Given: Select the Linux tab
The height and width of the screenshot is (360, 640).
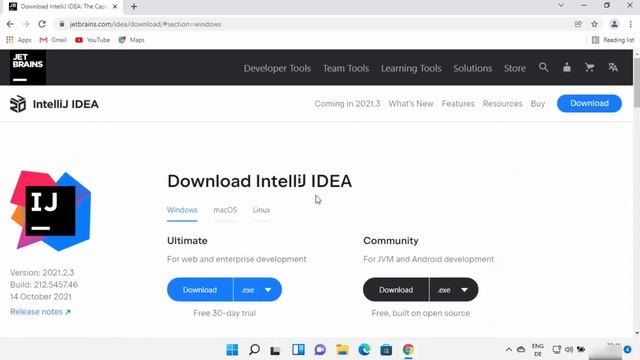Looking at the screenshot, I should tap(261, 210).
